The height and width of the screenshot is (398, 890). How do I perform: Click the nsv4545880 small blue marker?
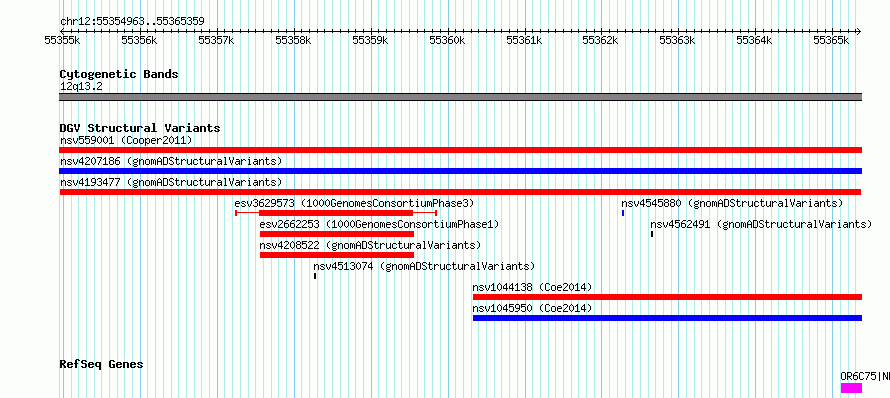[x=623, y=213]
